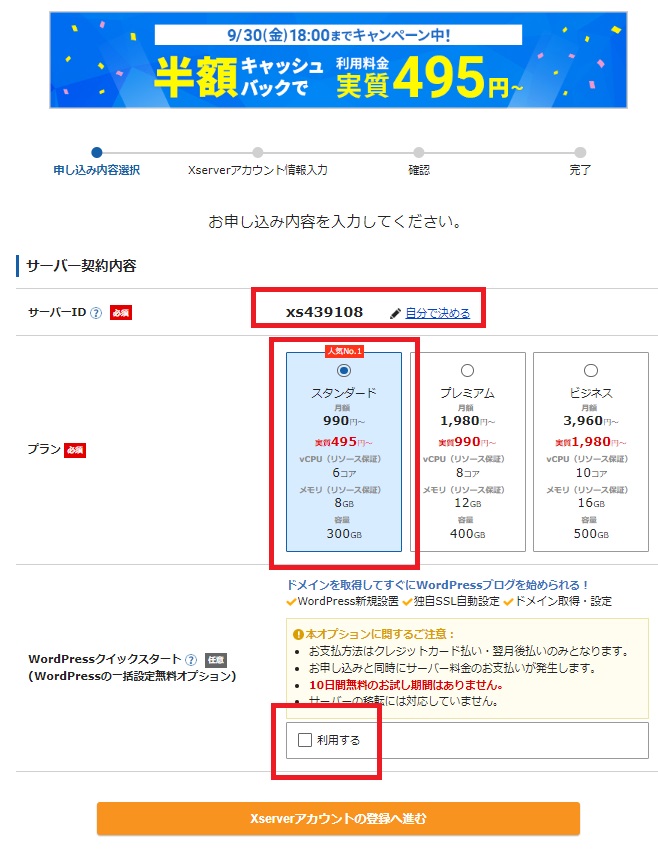The height and width of the screenshot is (866, 658).
Task: Click Xserverアカウントの登録へ進む button
Action: pos(338,819)
